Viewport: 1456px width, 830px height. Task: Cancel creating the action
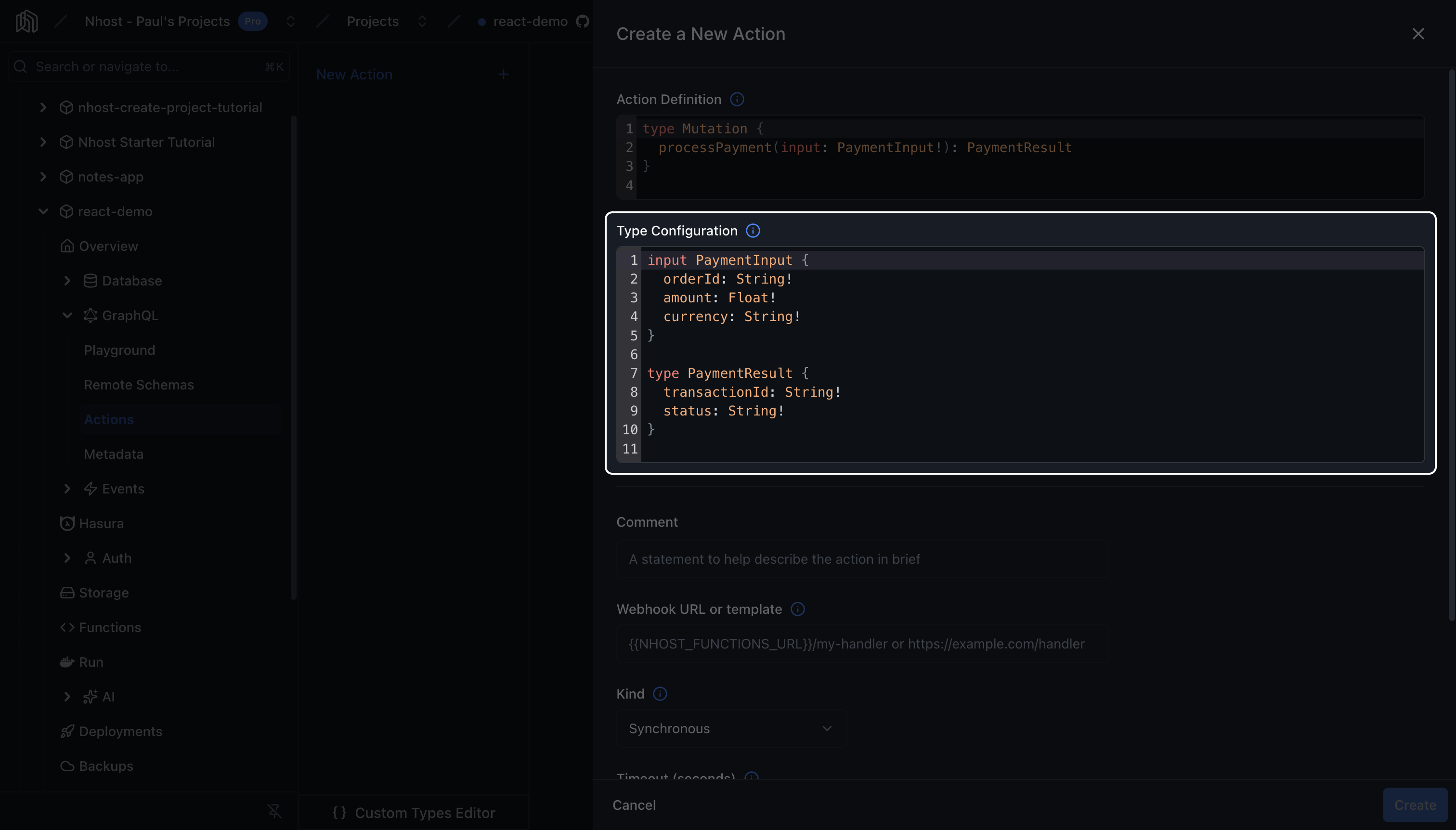tap(634, 805)
